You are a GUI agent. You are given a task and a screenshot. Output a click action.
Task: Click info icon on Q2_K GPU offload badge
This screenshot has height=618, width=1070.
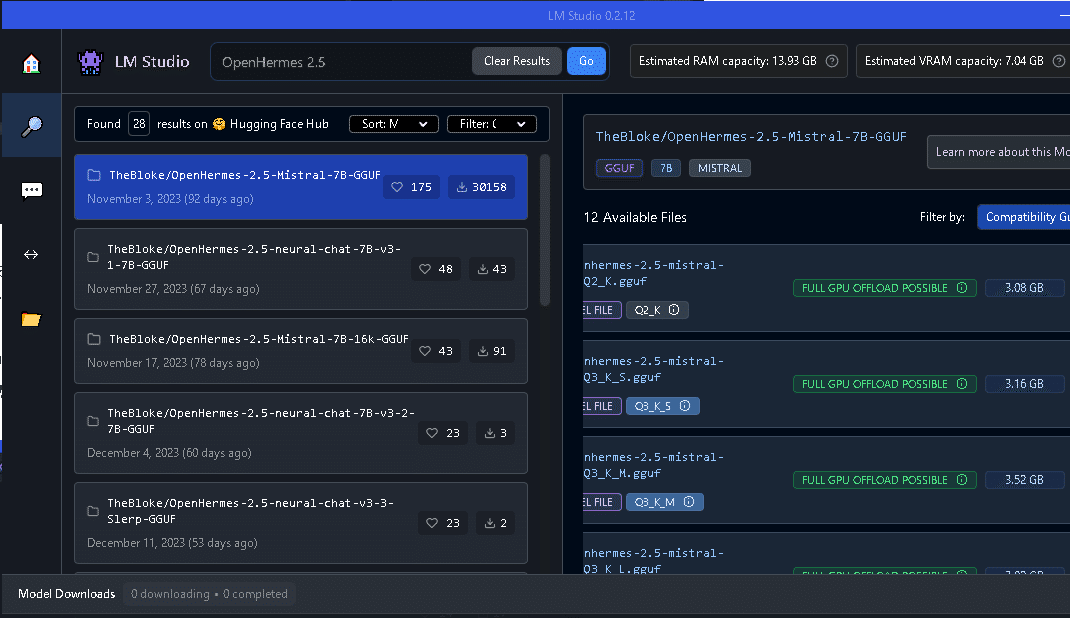962,288
